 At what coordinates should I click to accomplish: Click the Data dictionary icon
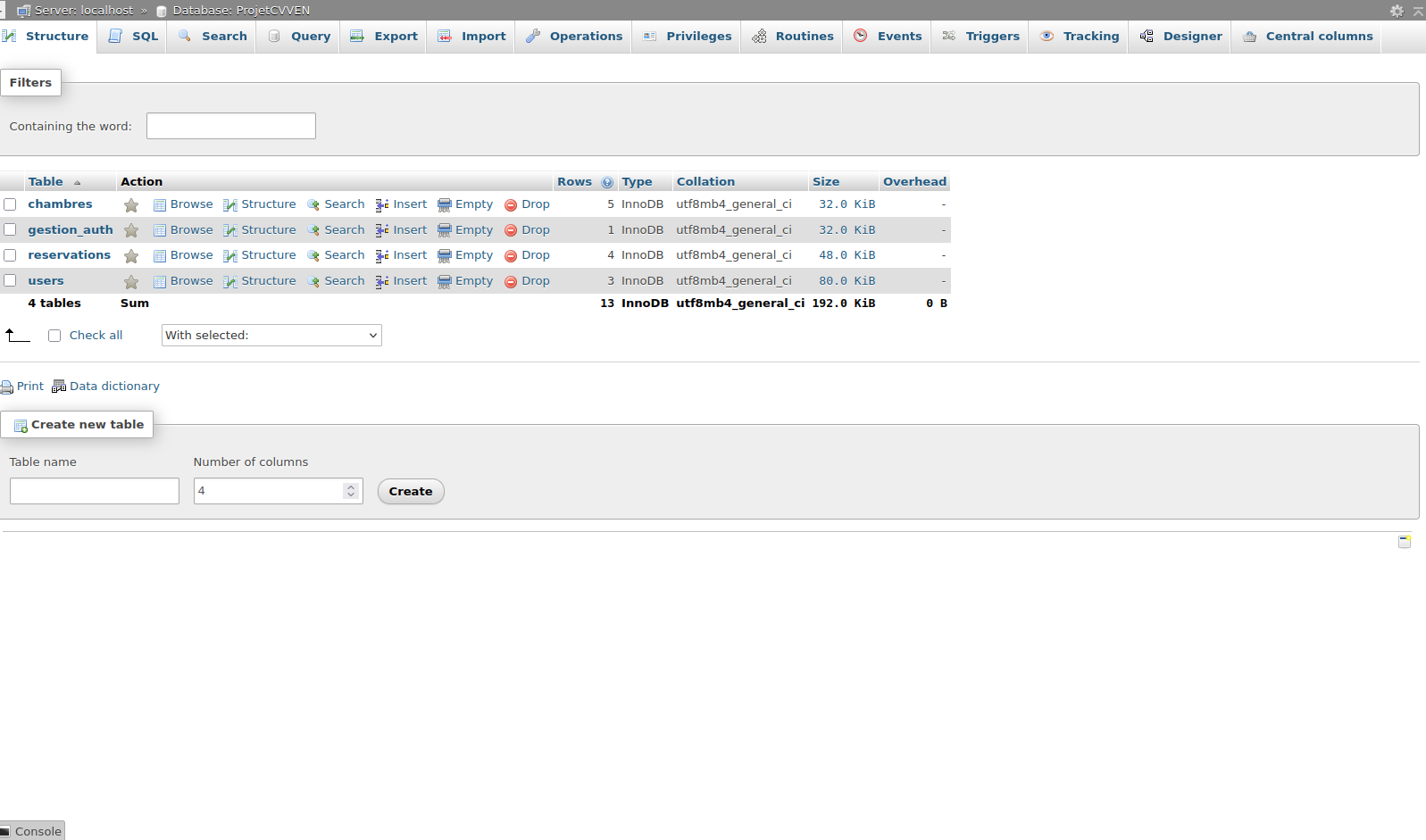click(x=59, y=387)
